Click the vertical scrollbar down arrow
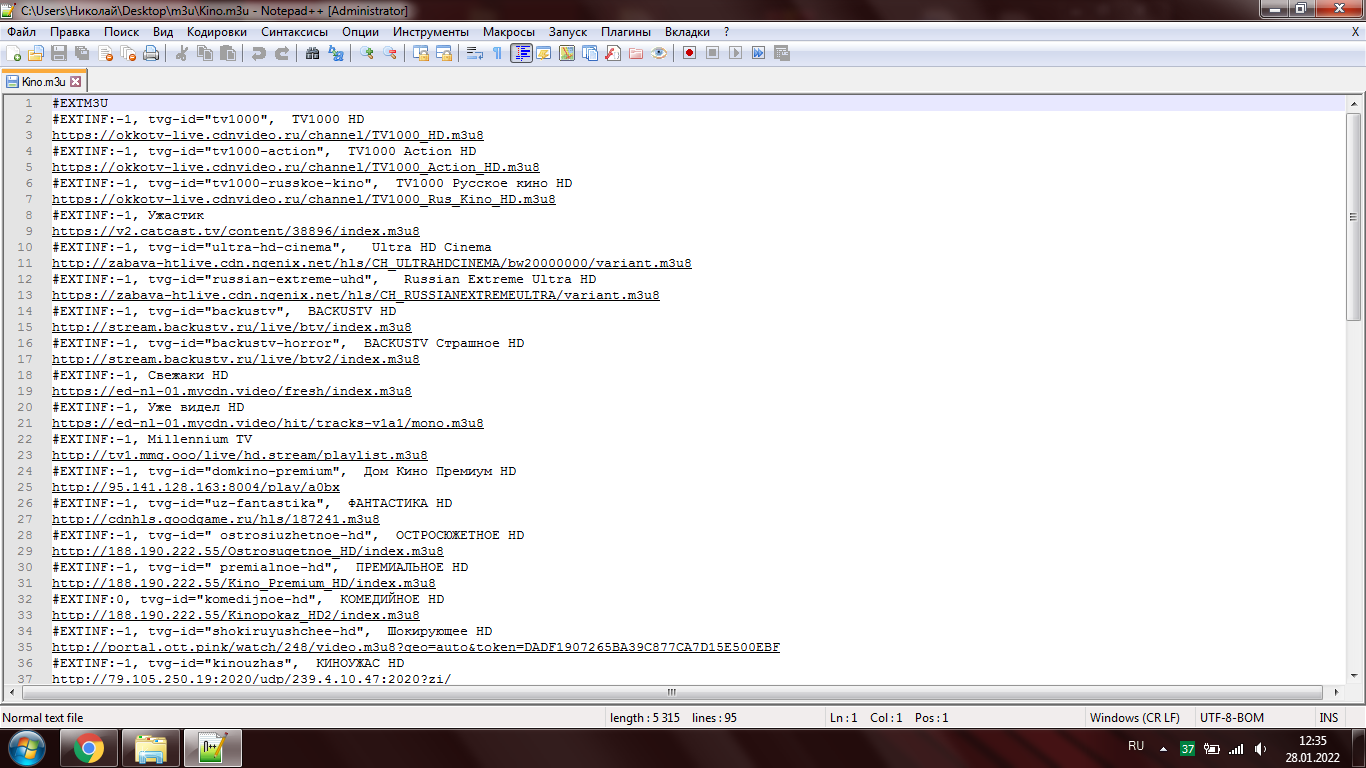The height and width of the screenshot is (768, 1366). click(1354, 675)
